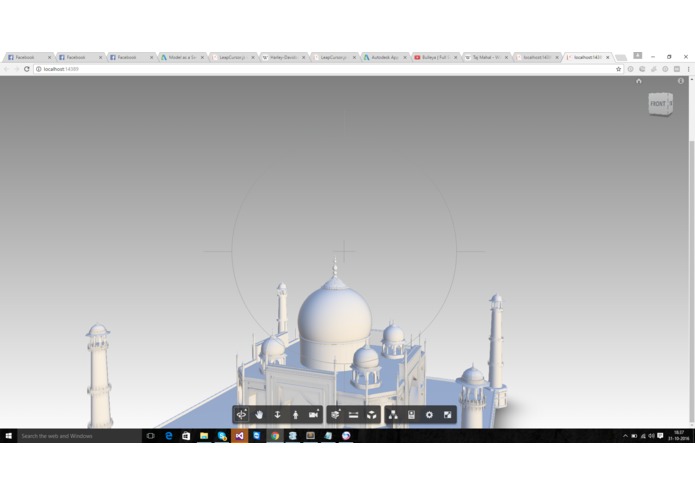Open the Measure tool
This screenshot has width=695, height=494.
pyautogui.click(x=353, y=415)
